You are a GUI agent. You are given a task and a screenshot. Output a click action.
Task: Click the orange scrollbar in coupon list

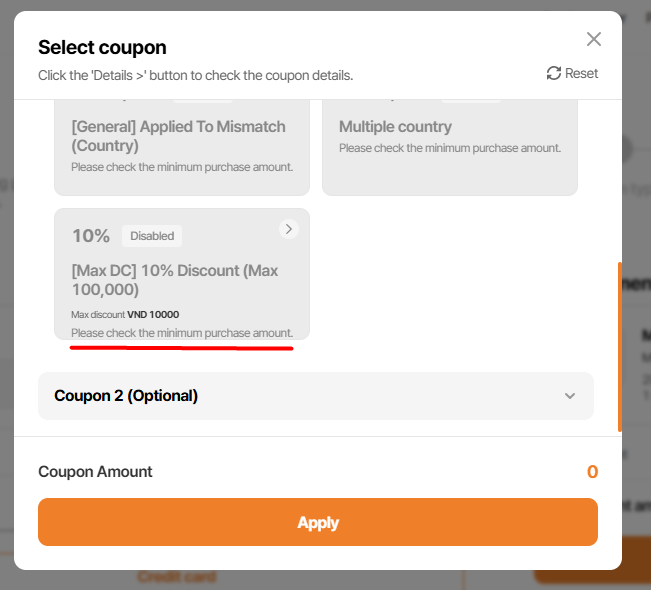coord(620,346)
